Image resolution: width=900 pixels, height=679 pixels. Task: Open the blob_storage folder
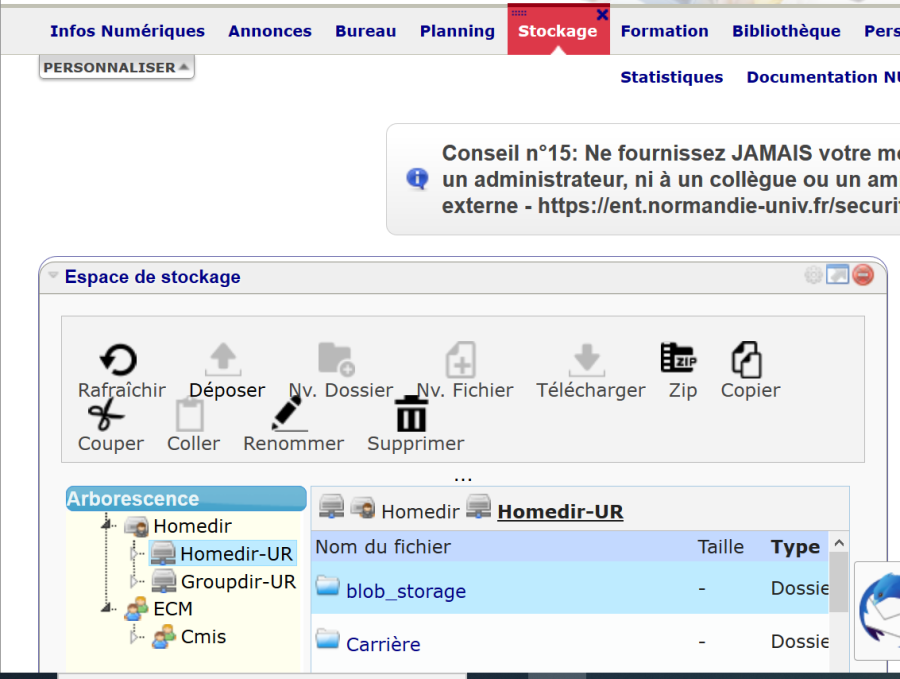(406, 591)
